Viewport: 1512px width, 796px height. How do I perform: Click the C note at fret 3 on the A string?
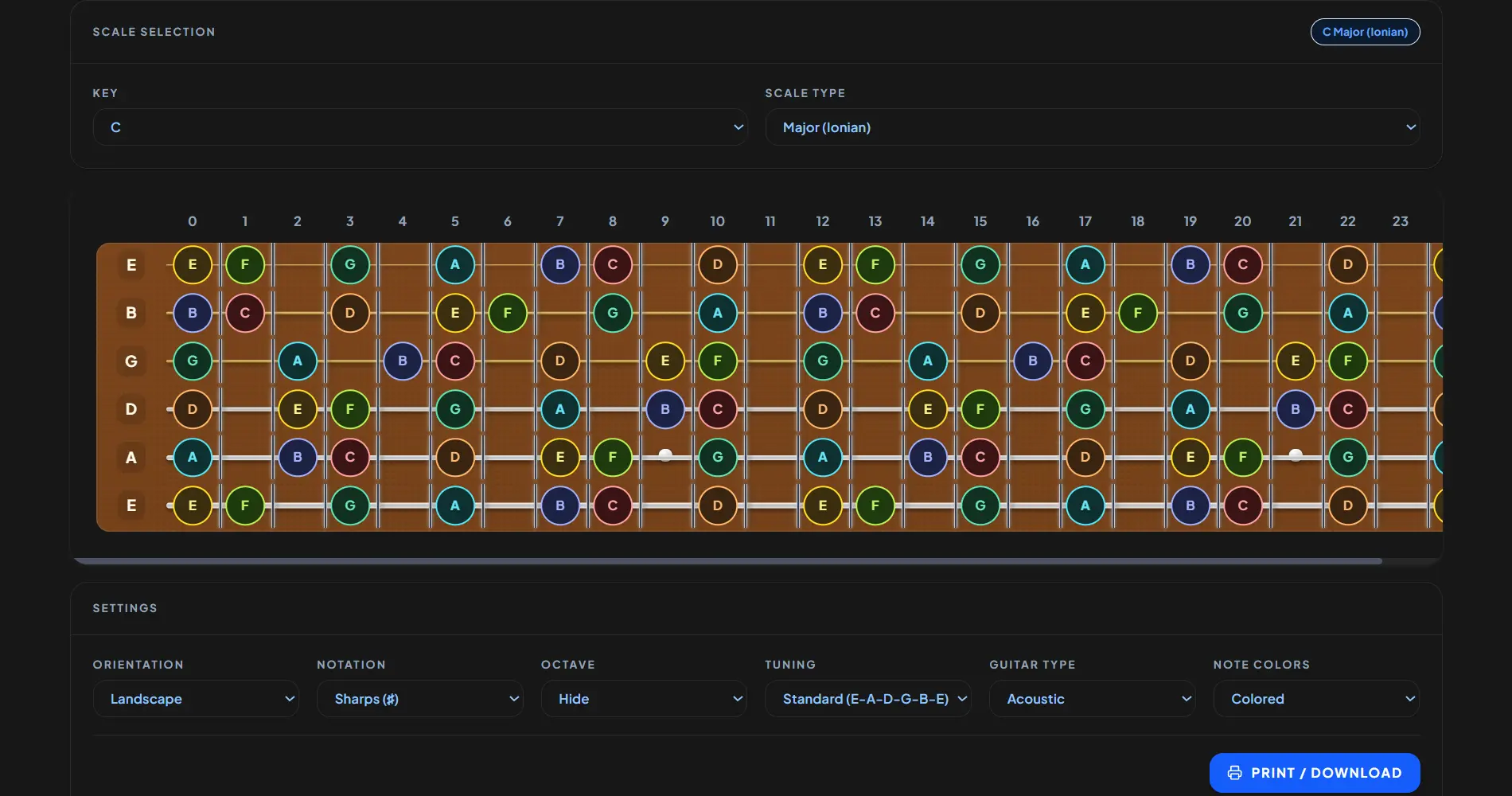pos(350,458)
